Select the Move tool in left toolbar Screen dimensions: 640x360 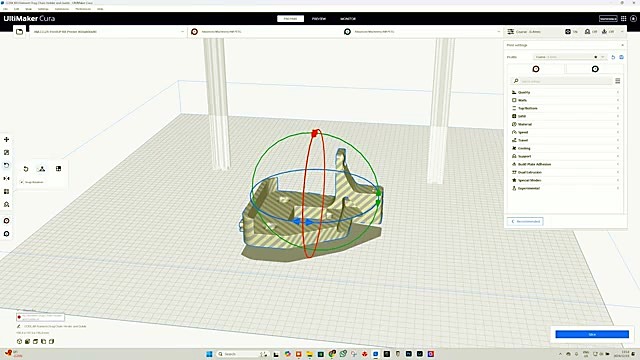(x=7, y=140)
